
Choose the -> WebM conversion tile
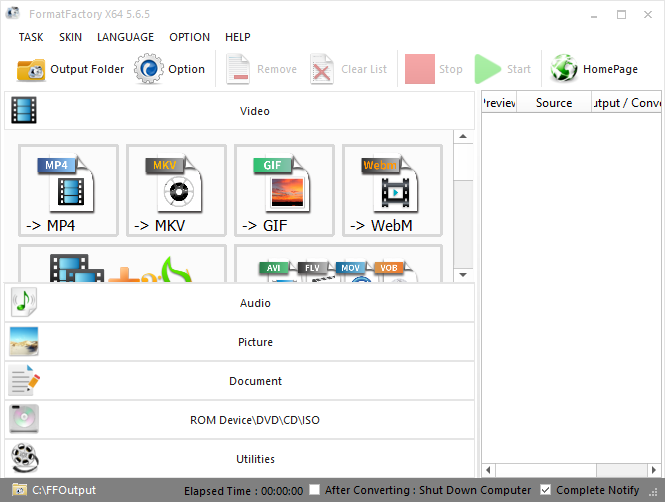393,190
